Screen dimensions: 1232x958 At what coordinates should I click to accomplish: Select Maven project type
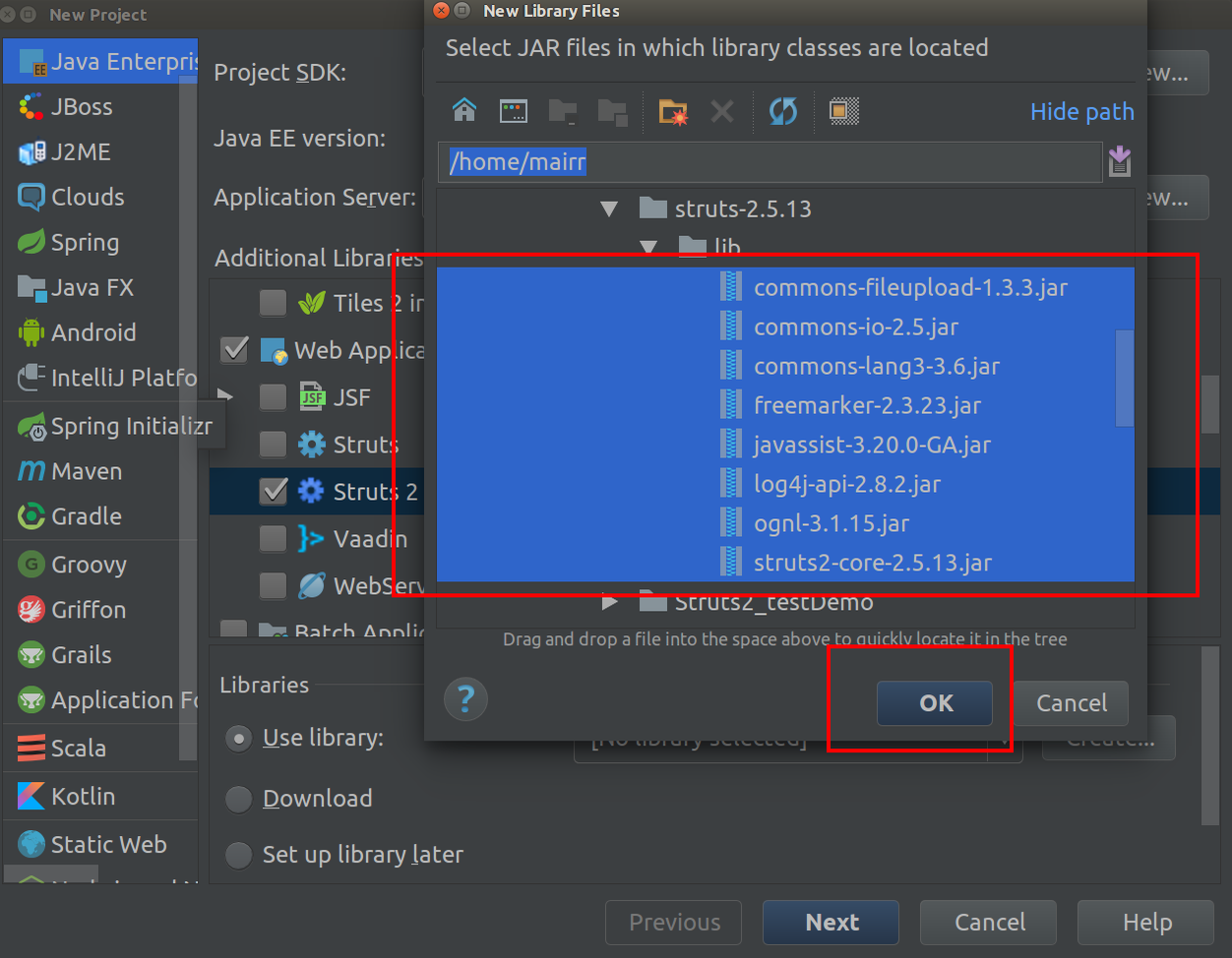pyautogui.click(x=100, y=471)
